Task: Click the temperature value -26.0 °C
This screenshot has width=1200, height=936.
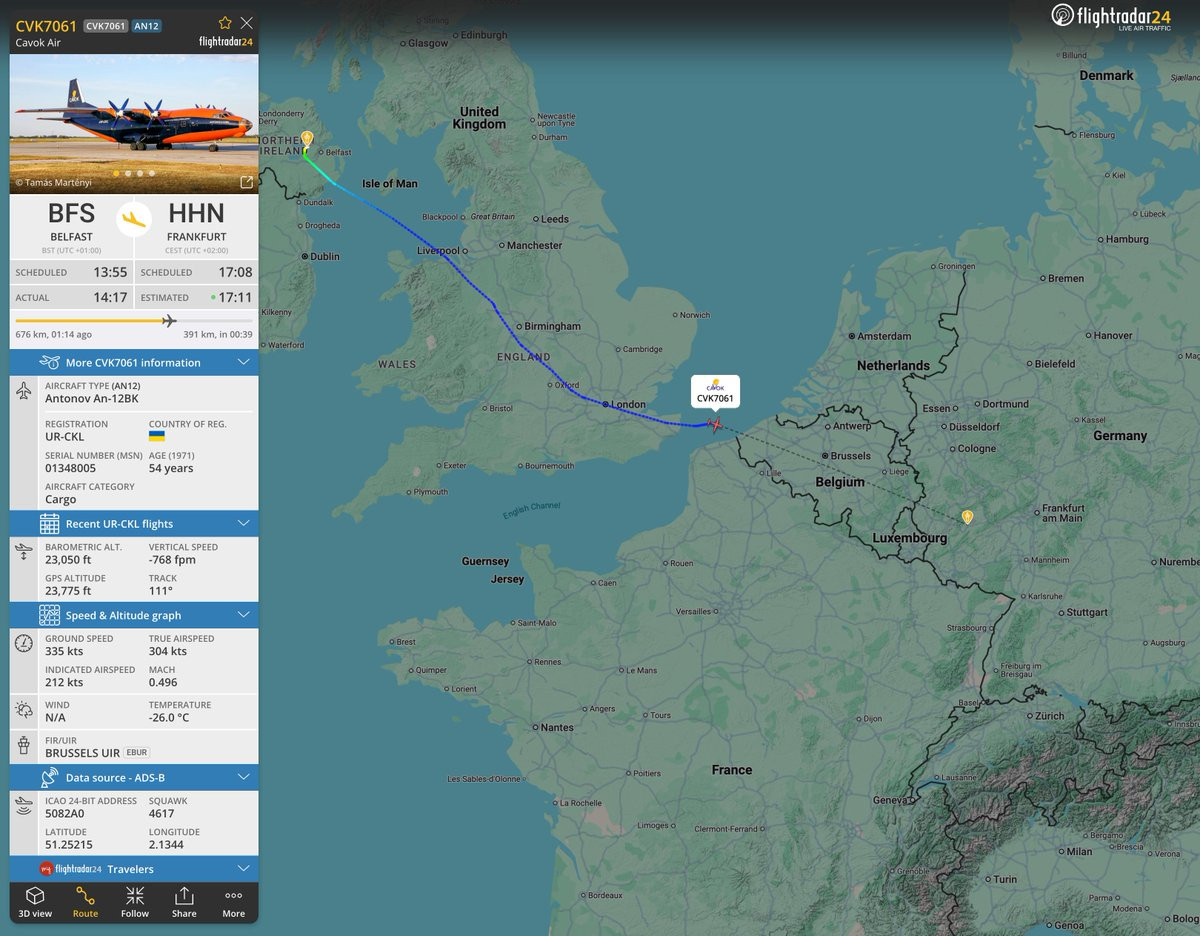Action: (169, 717)
